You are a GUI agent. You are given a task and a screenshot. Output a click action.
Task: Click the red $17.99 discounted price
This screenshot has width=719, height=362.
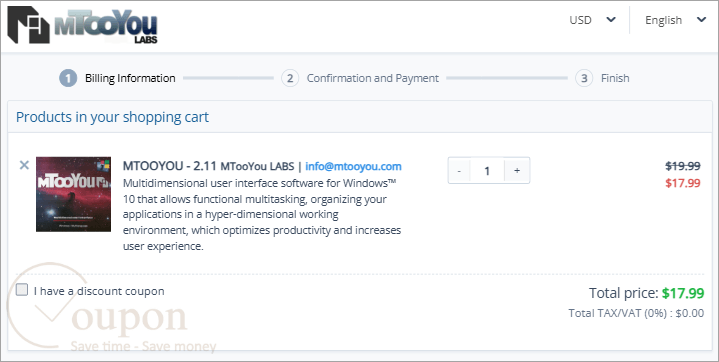click(x=683, y=183)
